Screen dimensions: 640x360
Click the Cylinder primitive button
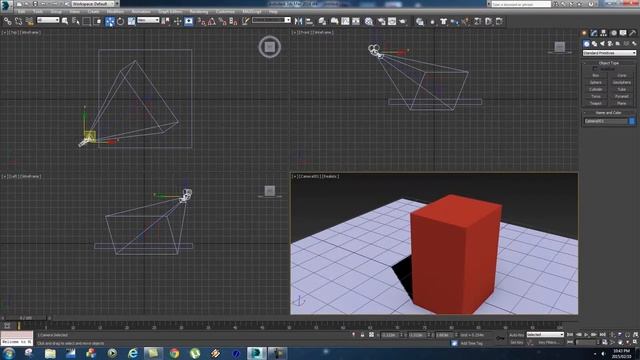(596, 89)
